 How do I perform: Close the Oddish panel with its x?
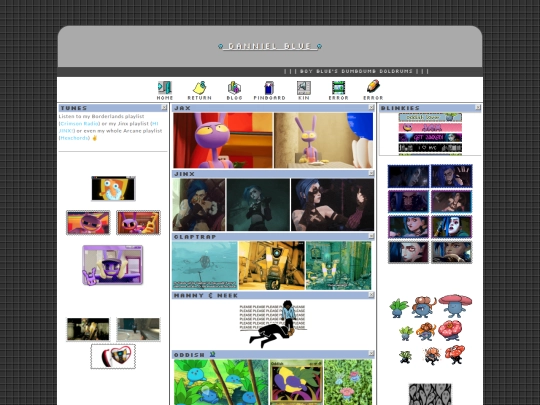pyautogui.click(x=371, y=354)
